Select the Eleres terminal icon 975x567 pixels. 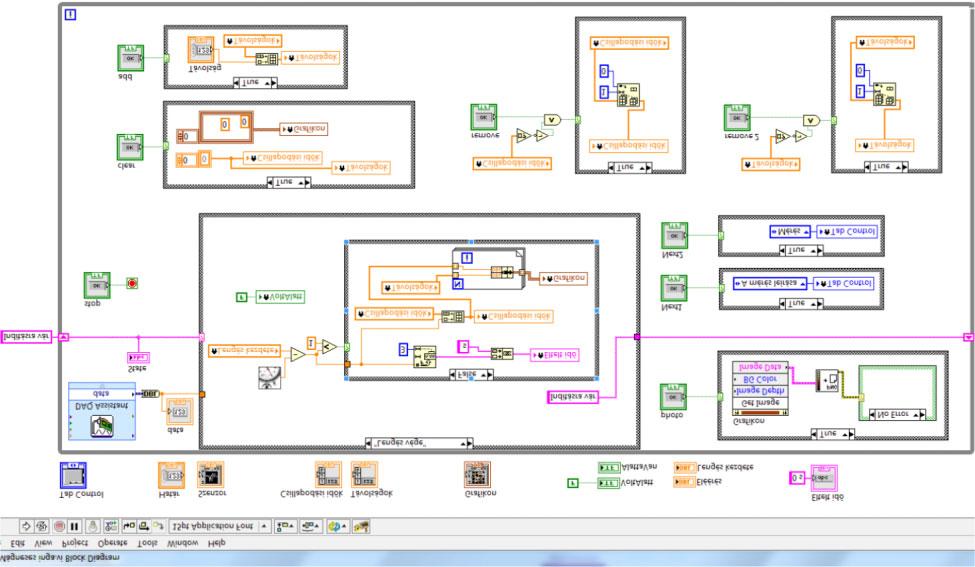coord(685,482)
